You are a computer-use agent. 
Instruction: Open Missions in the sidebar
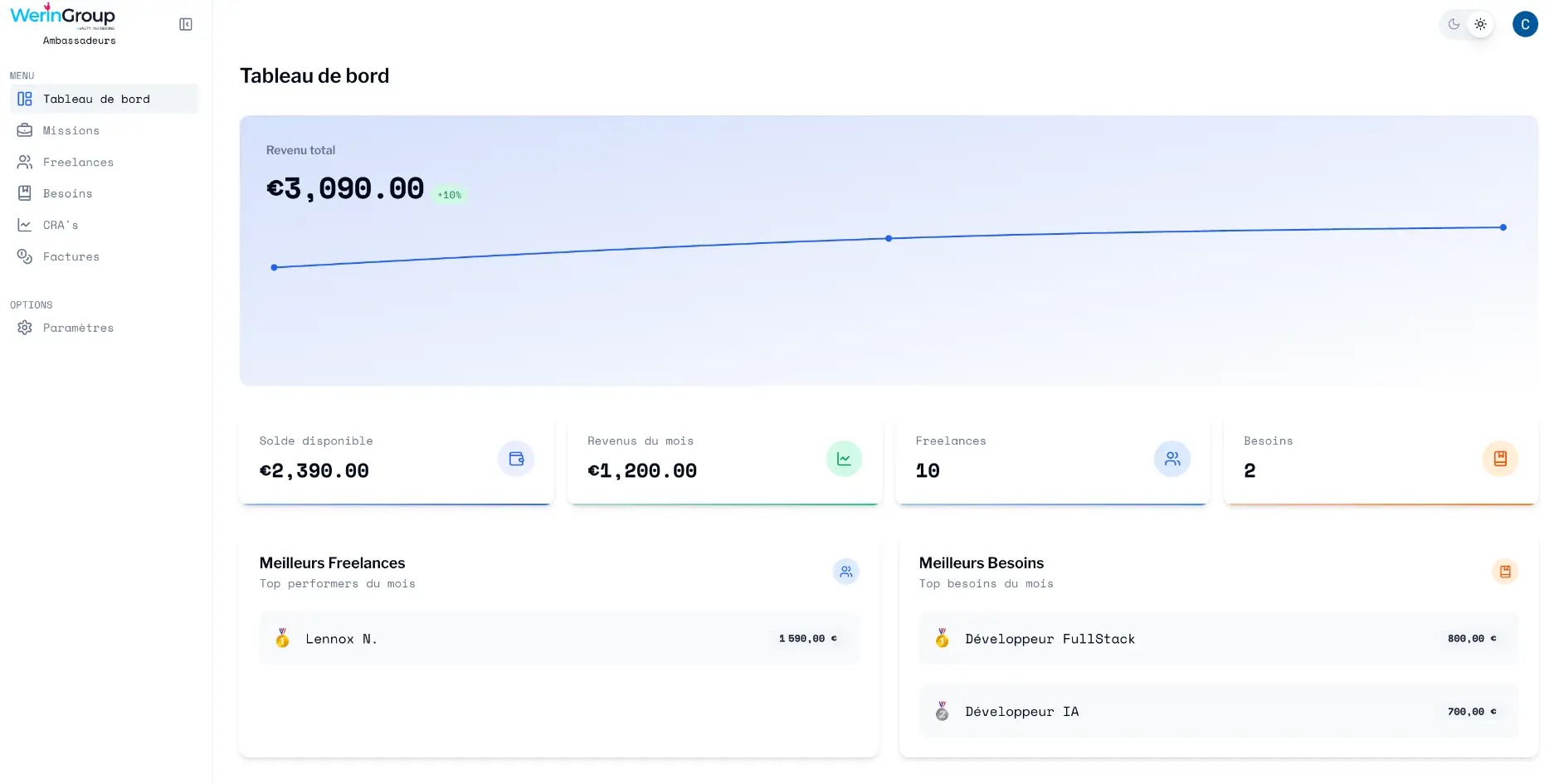(71, 130)
